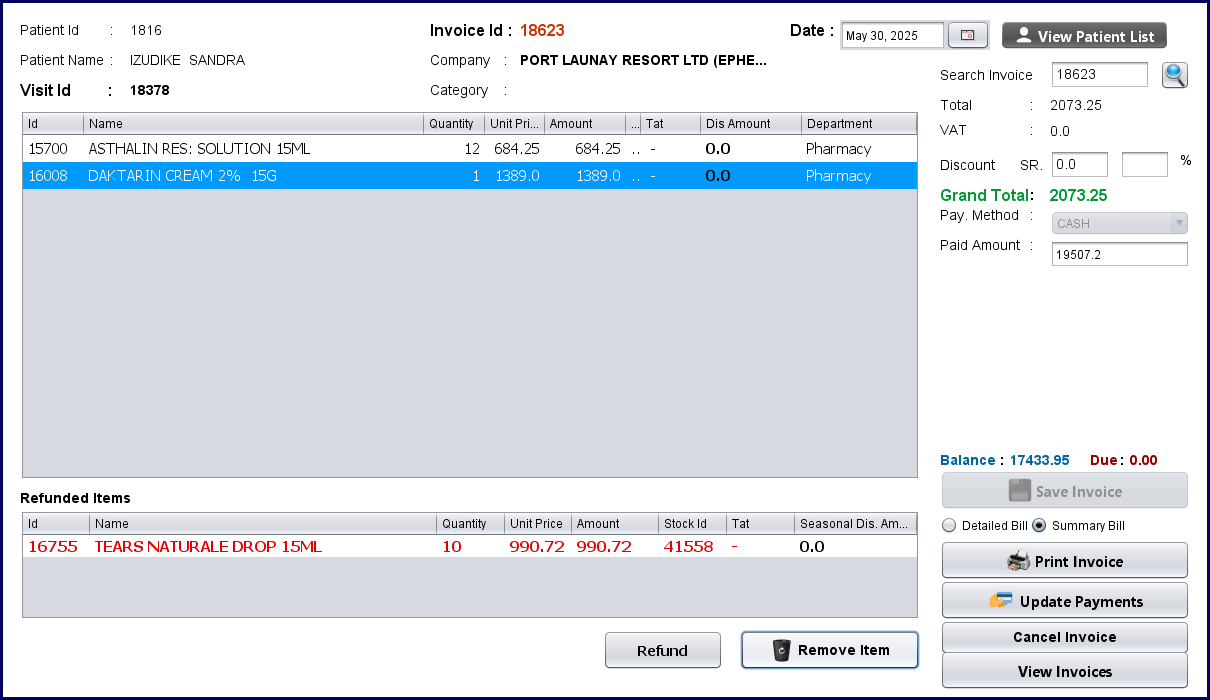This screenshot has height=700, width=1210.
Task: Click Quantity column header in items table
Action: tap(452, 124)
